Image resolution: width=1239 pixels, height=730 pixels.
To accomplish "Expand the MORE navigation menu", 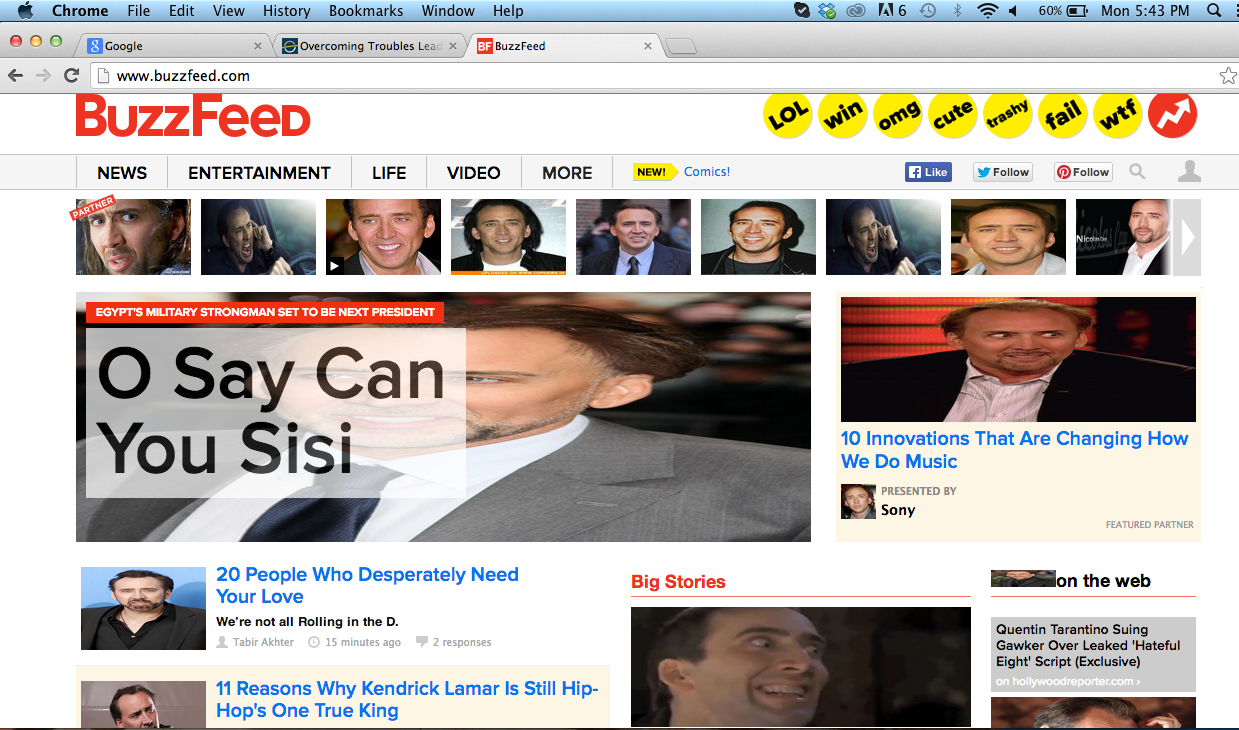I will point(567,173).
